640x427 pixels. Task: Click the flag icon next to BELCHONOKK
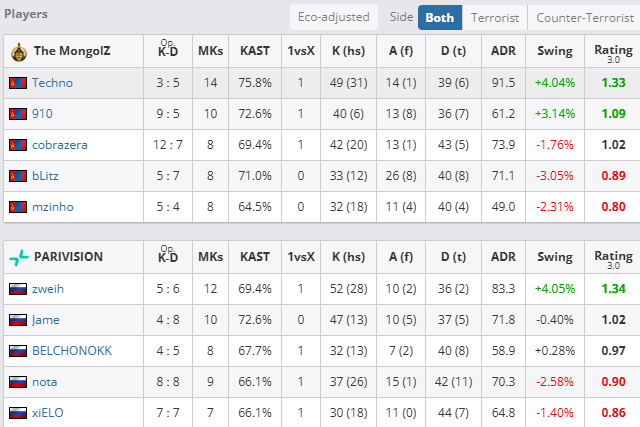coord(17,351)
